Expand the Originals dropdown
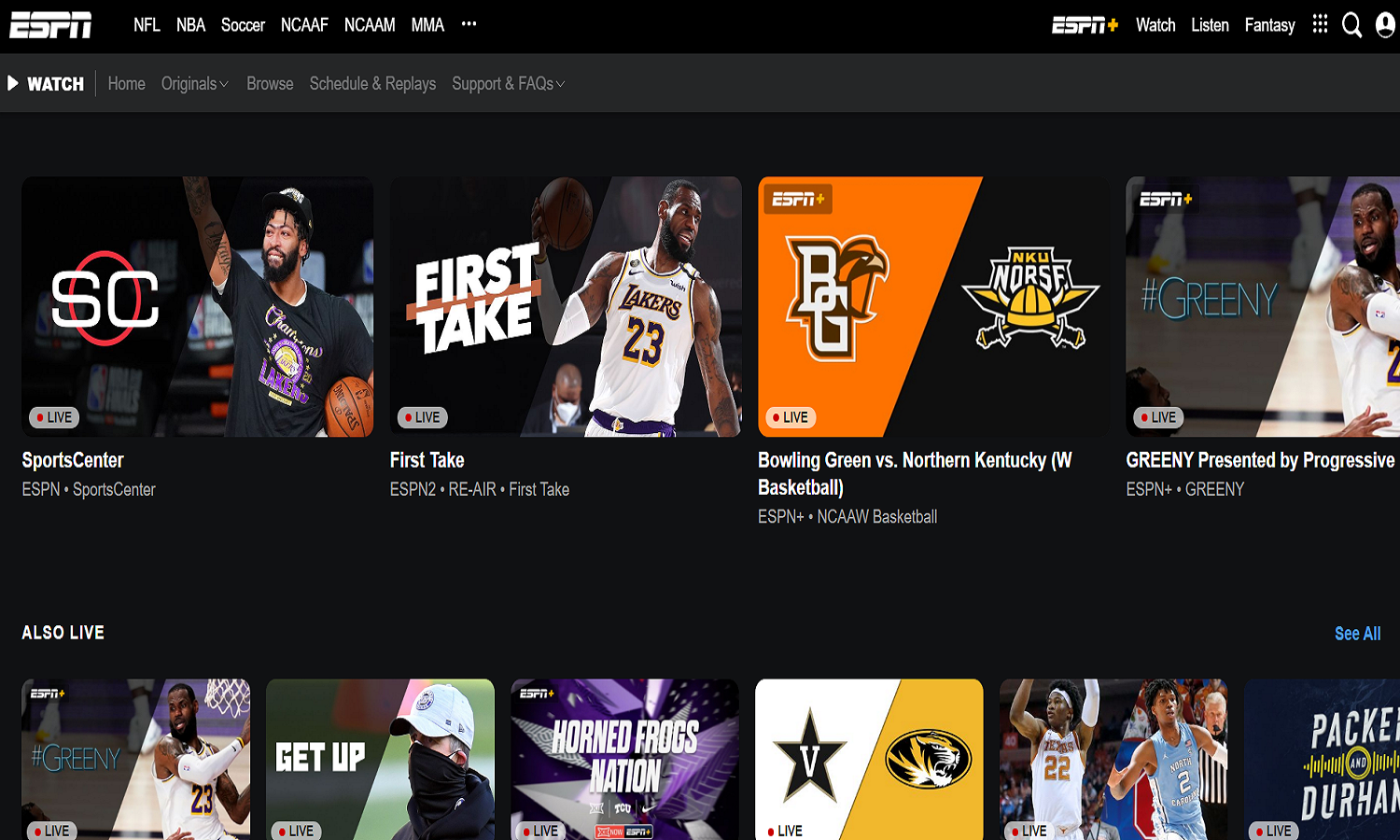The width and height of the screenshot is (1400, 840). [x=193, y=83]
